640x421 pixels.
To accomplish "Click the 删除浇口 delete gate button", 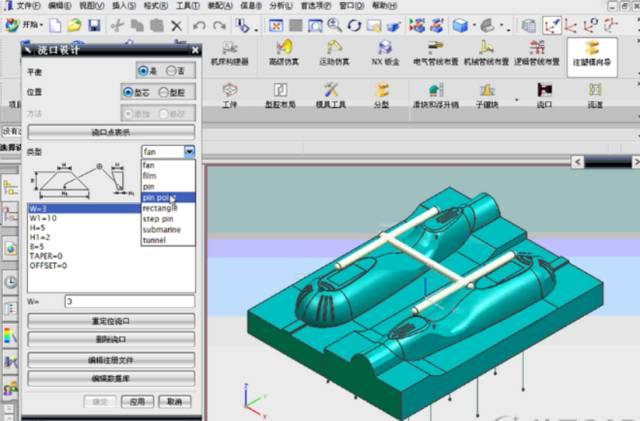I will point(111,339).
